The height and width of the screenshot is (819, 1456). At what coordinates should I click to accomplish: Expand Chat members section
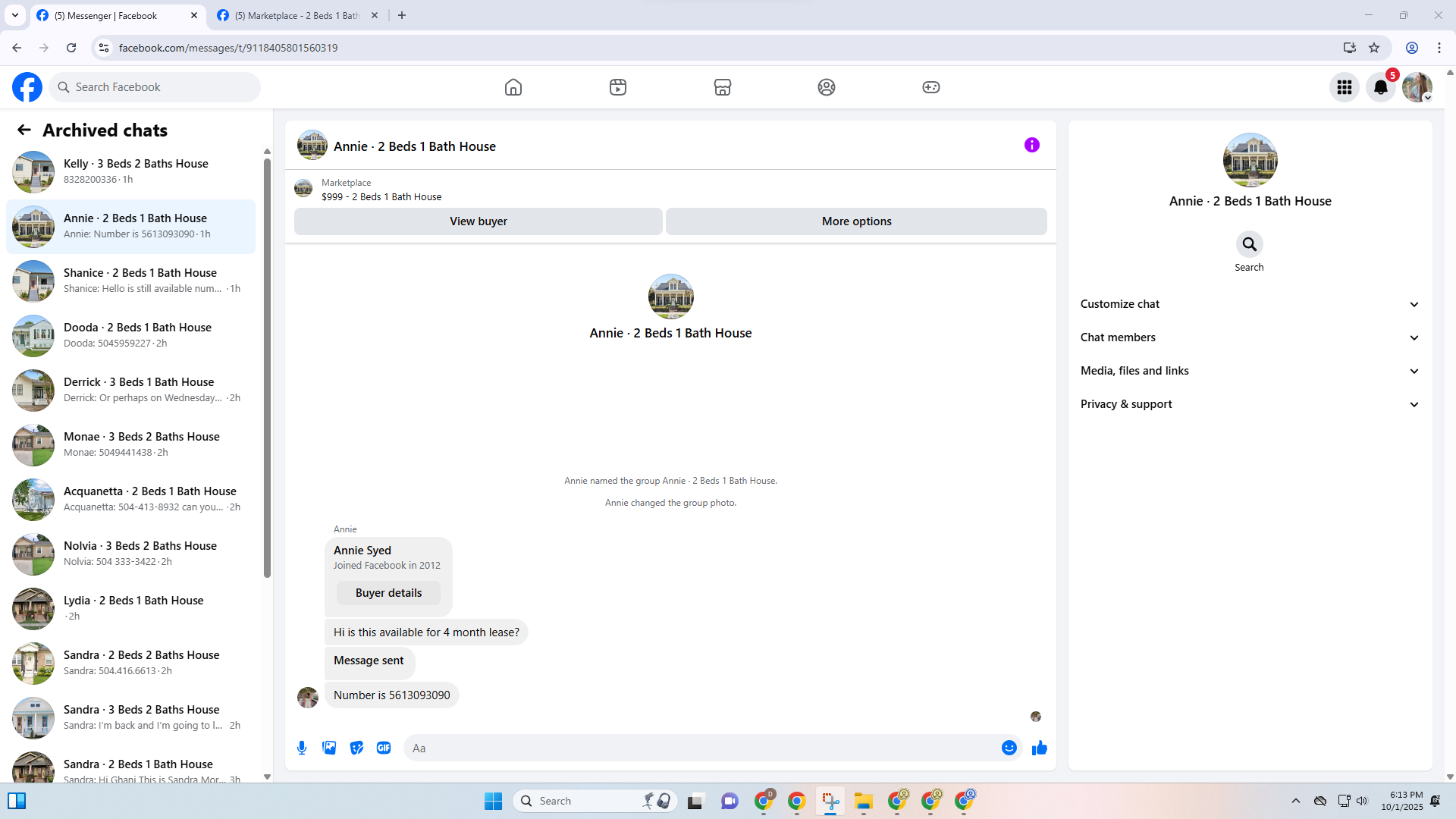pos(1250,337)
